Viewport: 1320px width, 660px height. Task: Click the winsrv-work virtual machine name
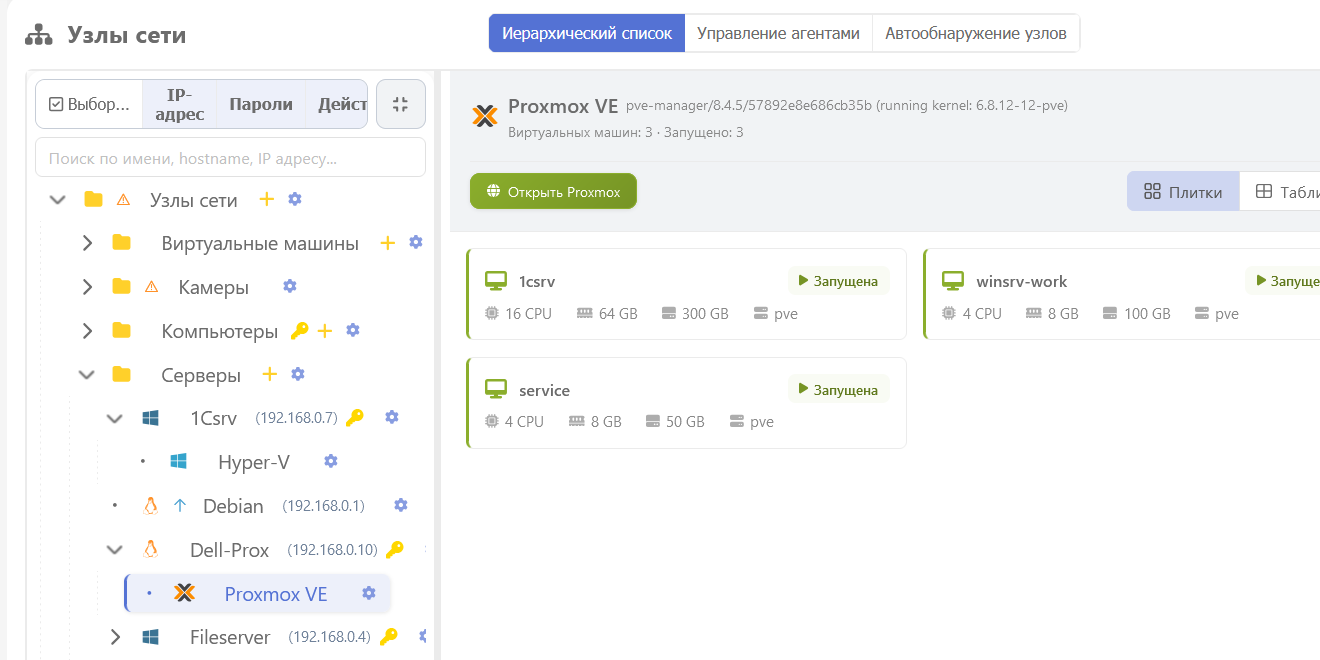click(x=1022, y=282)
